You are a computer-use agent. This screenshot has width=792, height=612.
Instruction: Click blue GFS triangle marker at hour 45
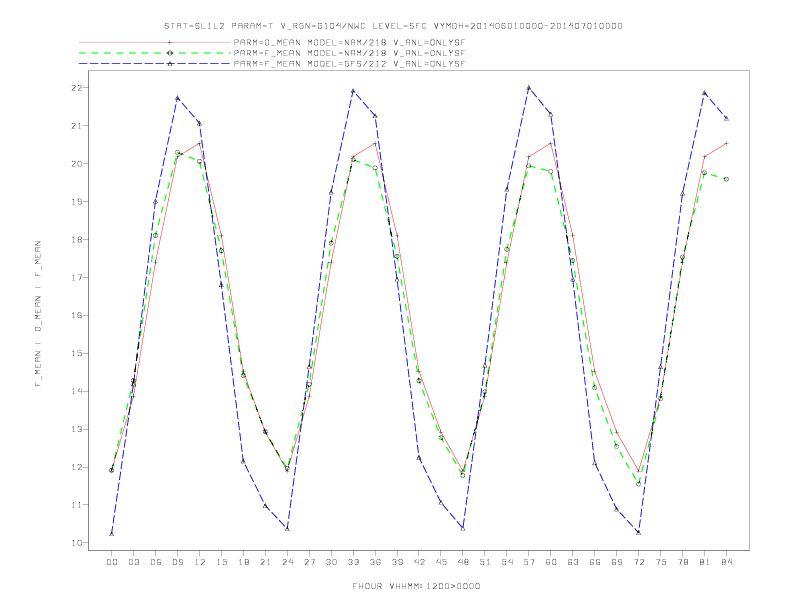(x=441, y=502)
